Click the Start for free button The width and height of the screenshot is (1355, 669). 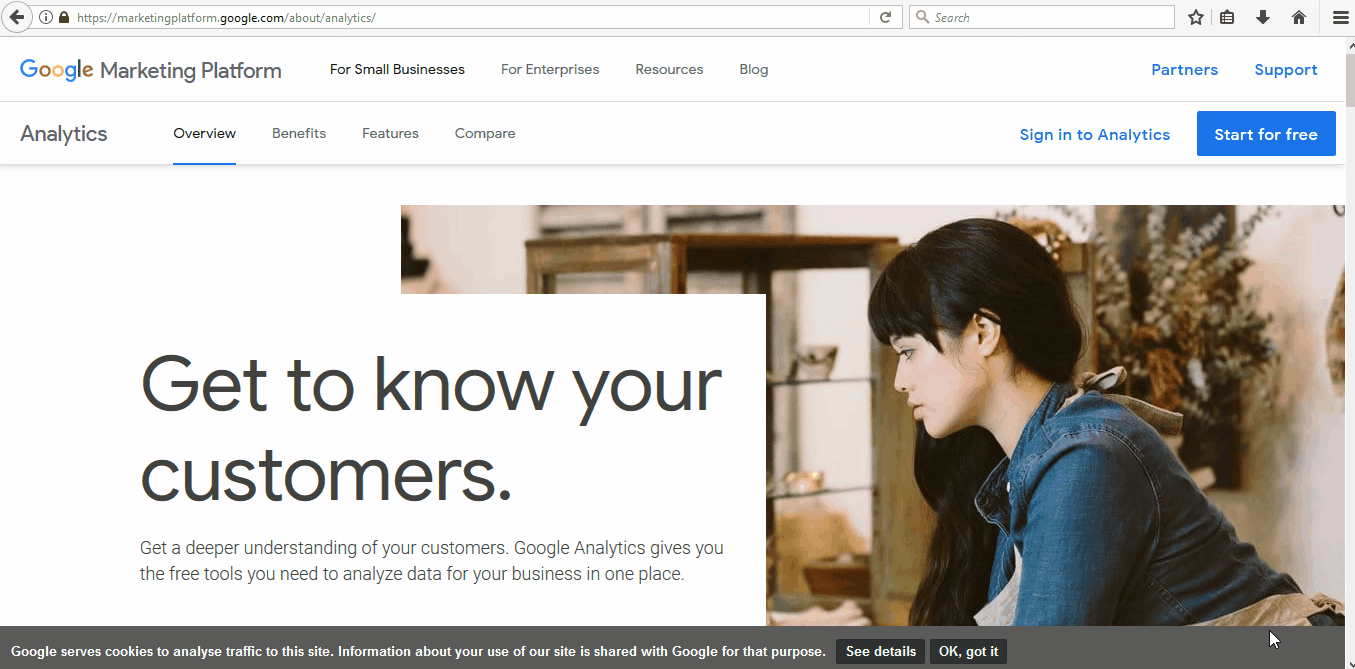pyautogui.click(x=1266, y=134)
